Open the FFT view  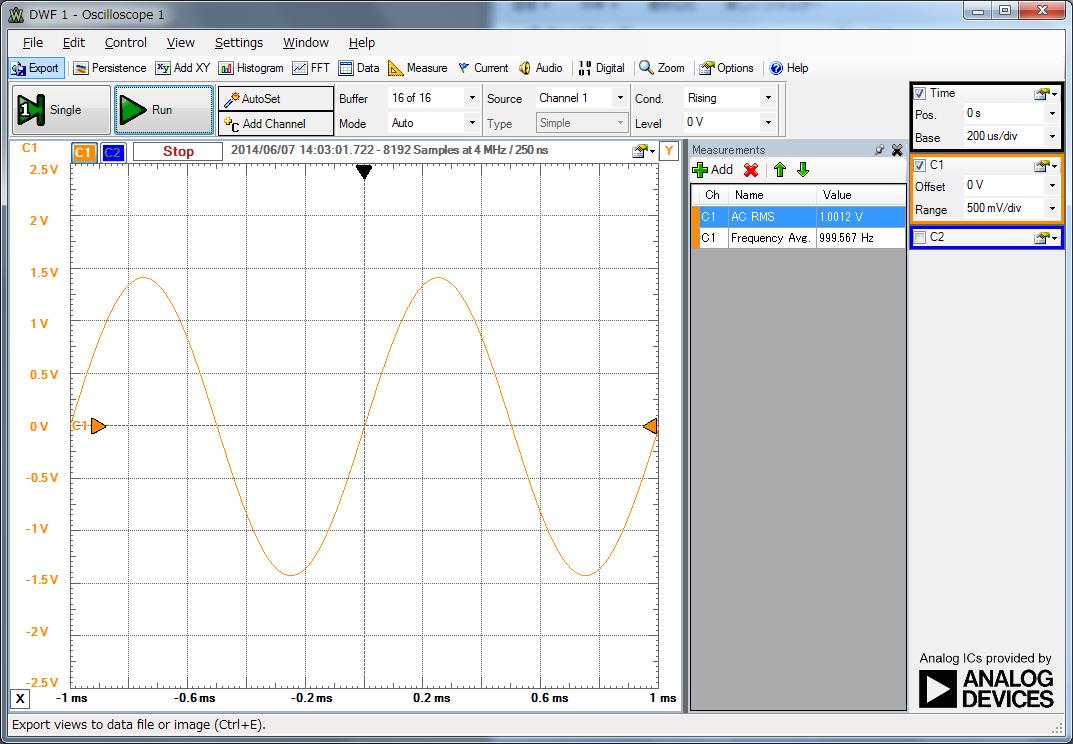coord(311,68)
